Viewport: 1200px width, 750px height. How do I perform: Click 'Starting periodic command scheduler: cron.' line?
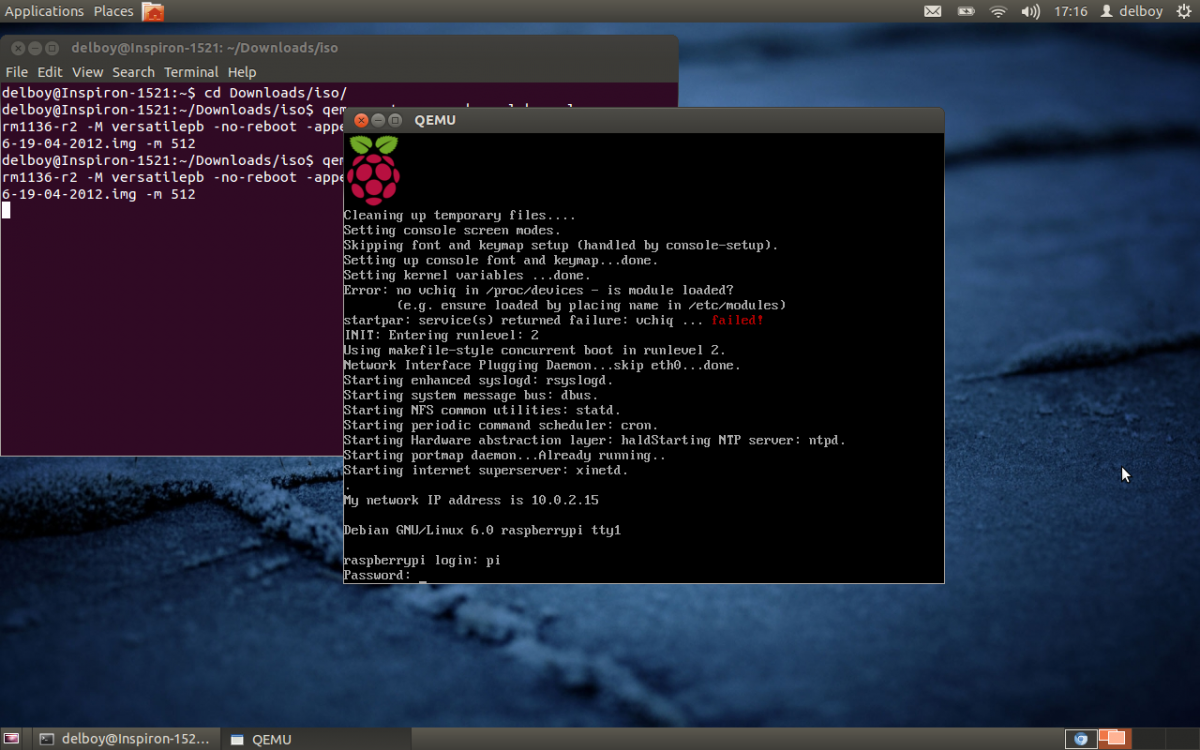501,425
